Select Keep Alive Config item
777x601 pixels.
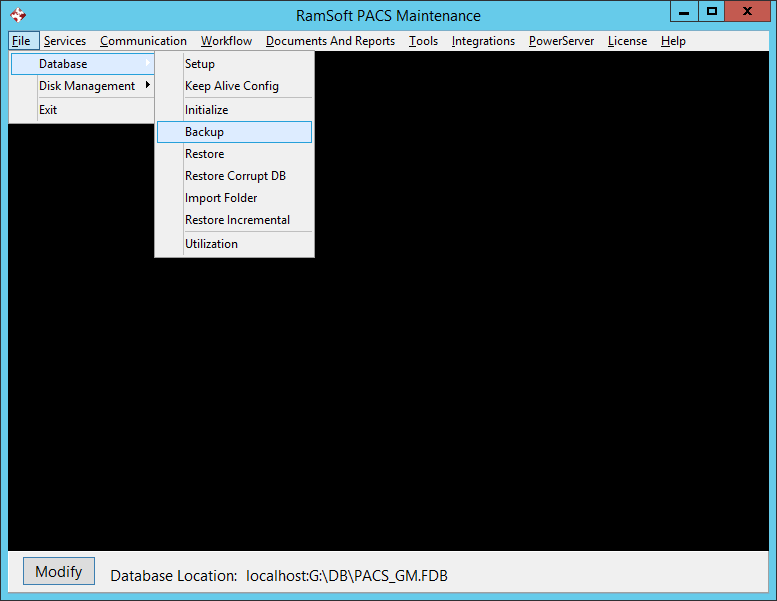[232, 86]
